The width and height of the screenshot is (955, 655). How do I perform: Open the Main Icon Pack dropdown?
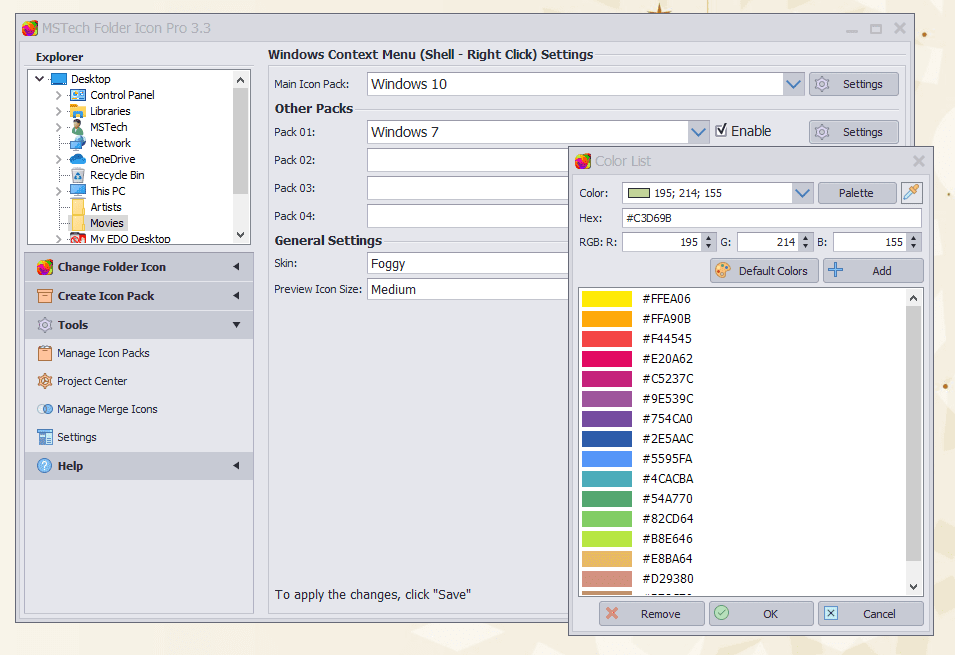(x=794, y=84)
